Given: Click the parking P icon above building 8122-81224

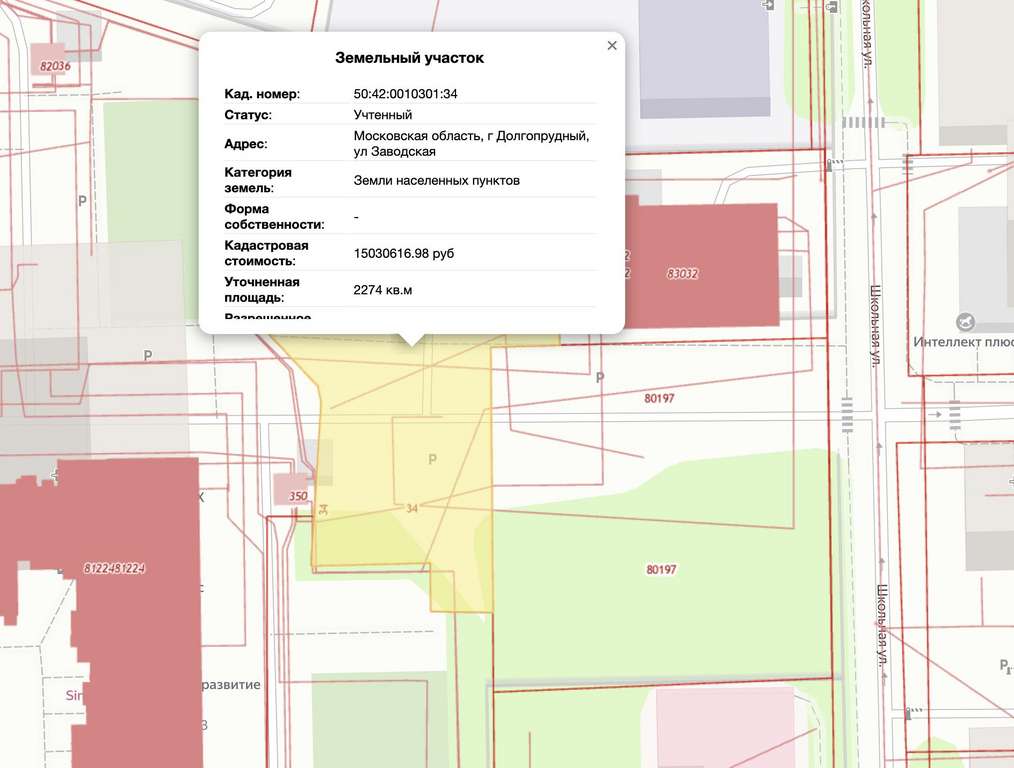Looking at the screenshot, I should click(x=147, y=356).
